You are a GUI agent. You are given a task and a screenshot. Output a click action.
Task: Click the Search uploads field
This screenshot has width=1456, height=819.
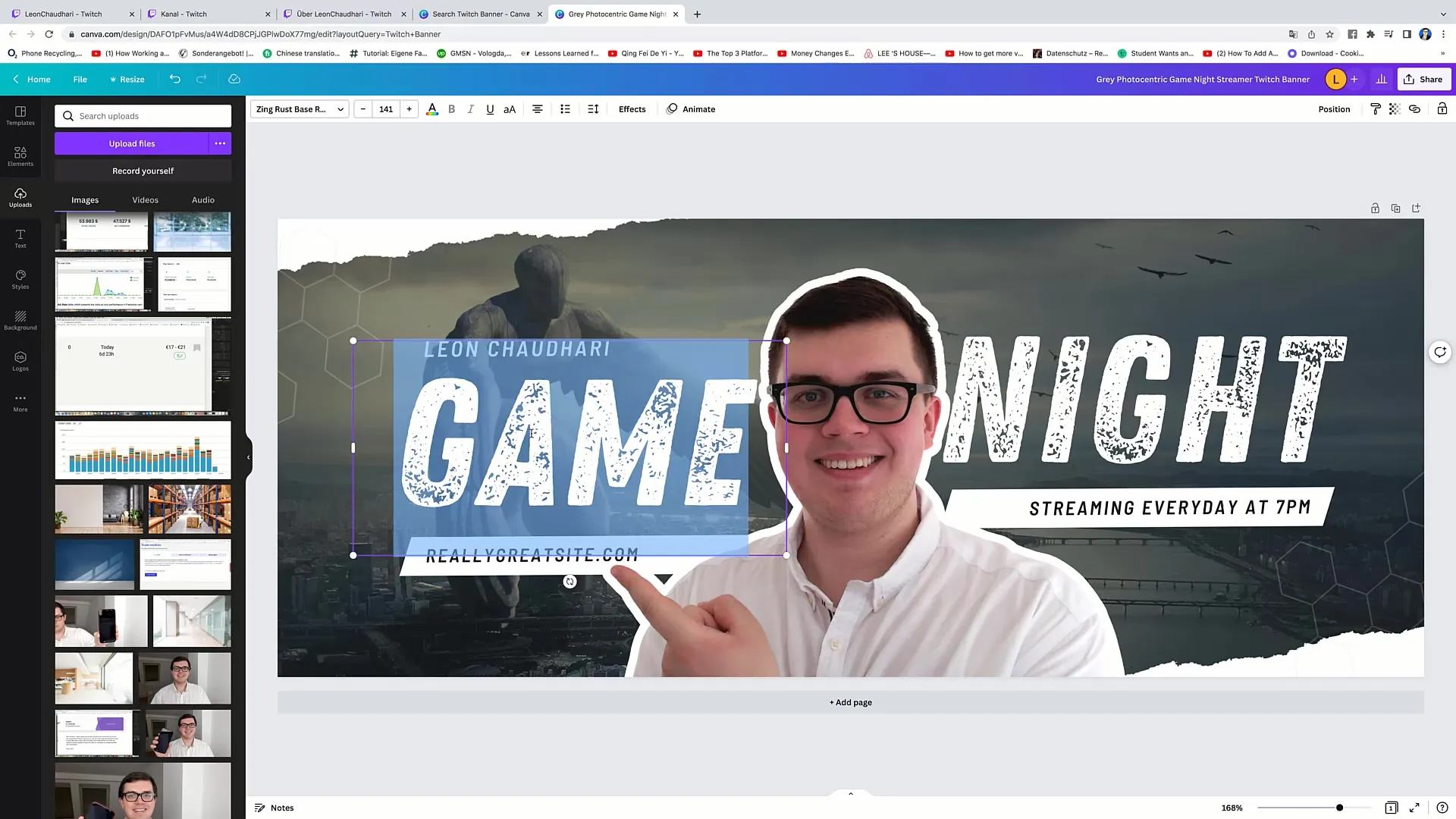(143, 116)
